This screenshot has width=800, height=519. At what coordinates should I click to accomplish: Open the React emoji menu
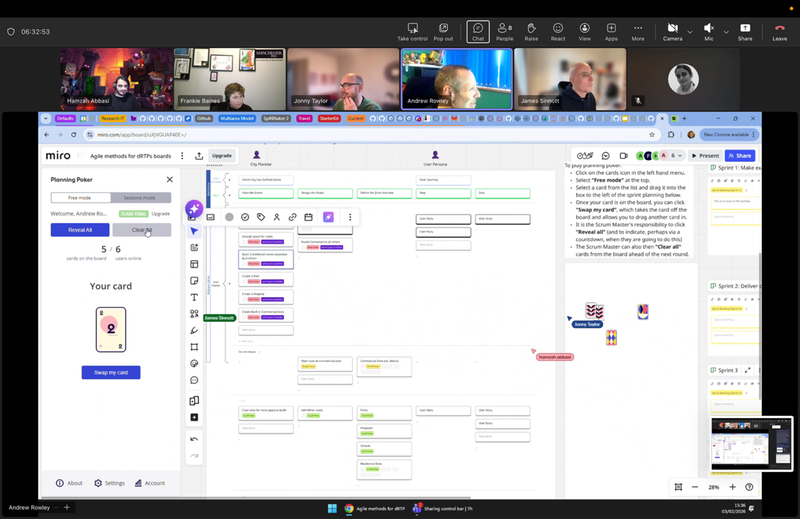(x=558, y=30)
